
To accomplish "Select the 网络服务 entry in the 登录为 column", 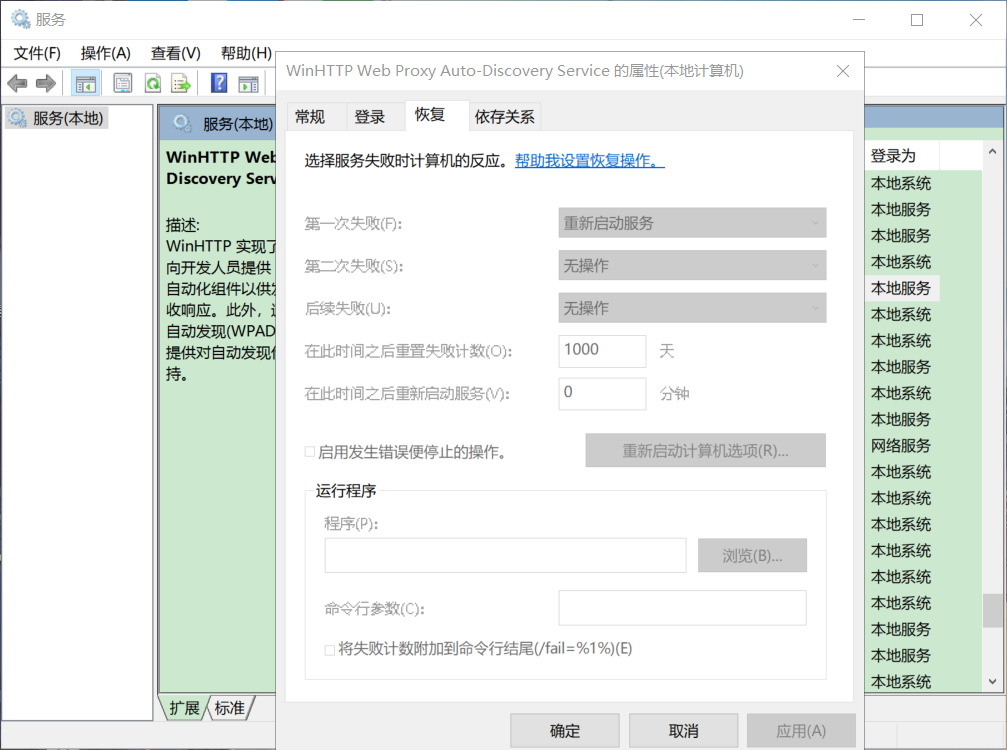I will coord(901,446).
